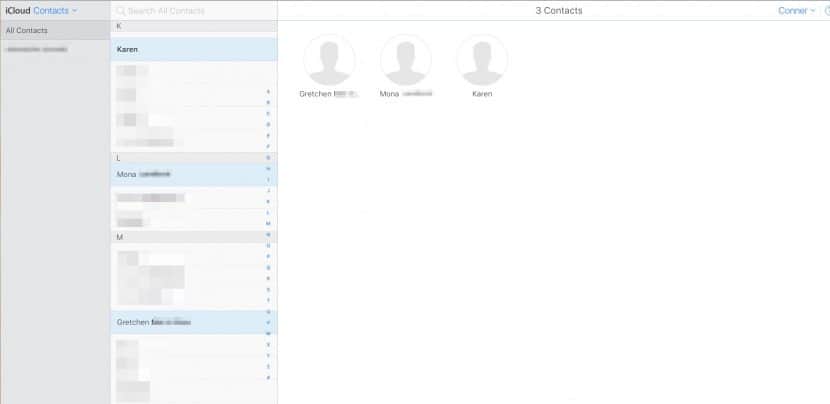Click the K section header
This screenshot has width=830, height=404.
(190, 24)
